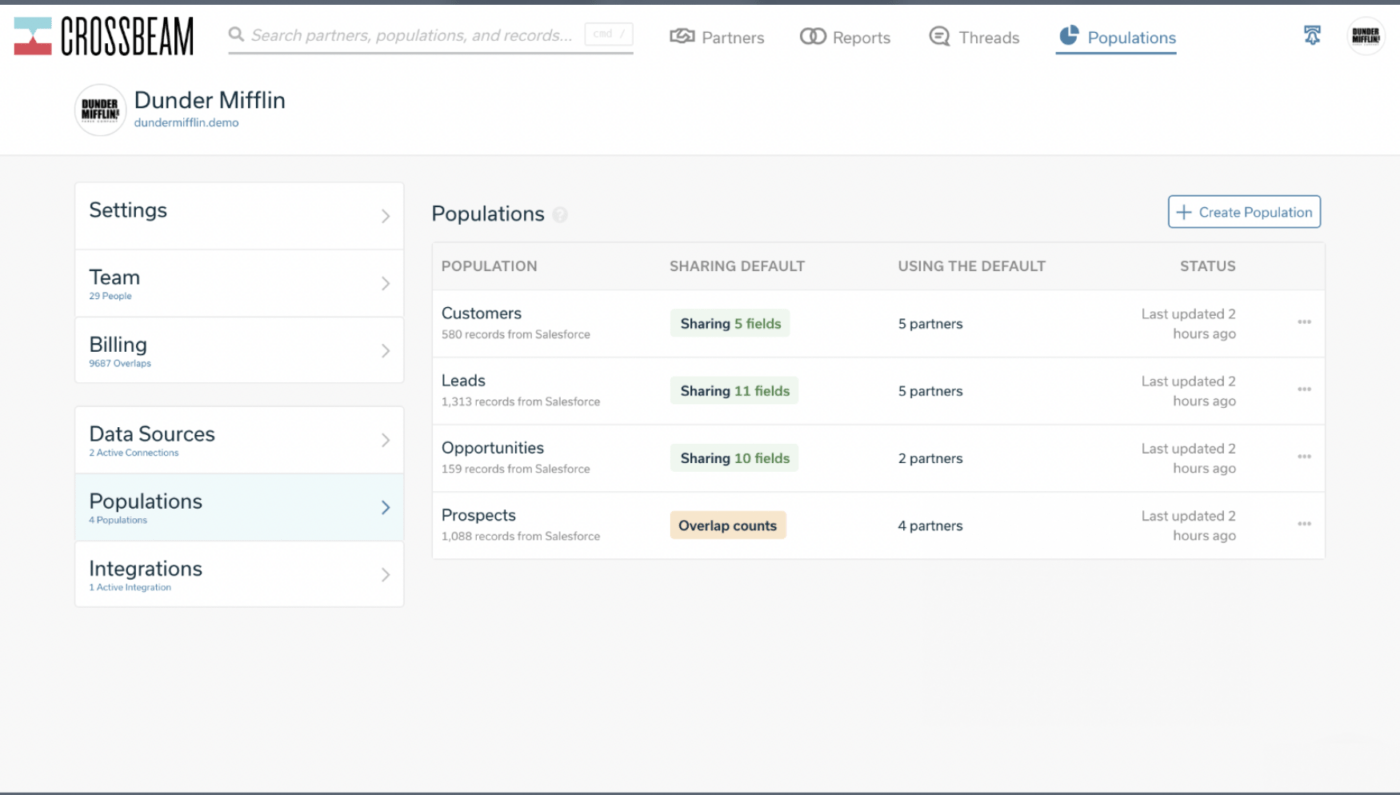Click the Overlap counts badge

point(728,526)
